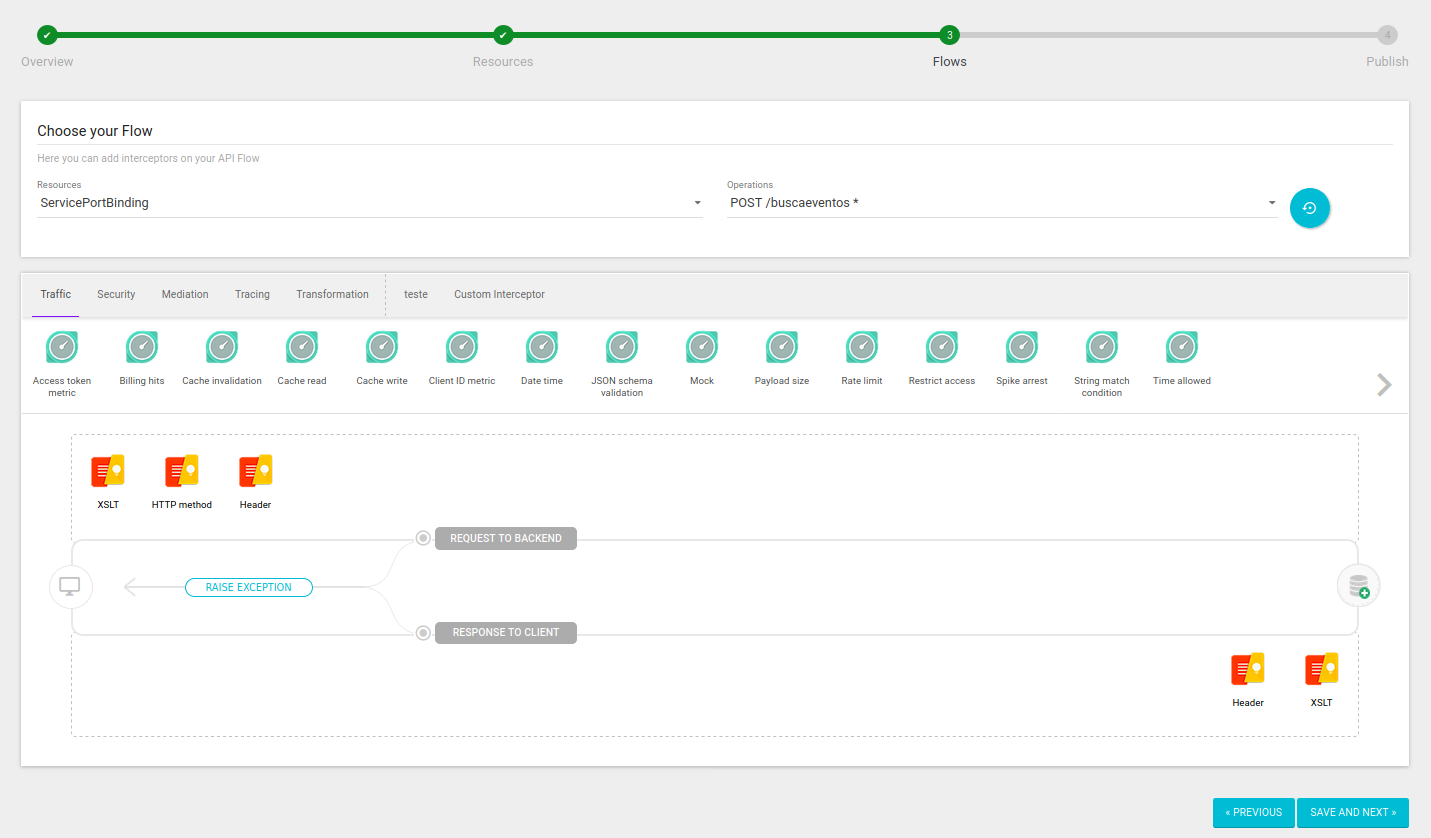Click the Payload size interceptor icon
Image resolution: width=1431 pixels, height=838 pixels.
tap(781, 348)
